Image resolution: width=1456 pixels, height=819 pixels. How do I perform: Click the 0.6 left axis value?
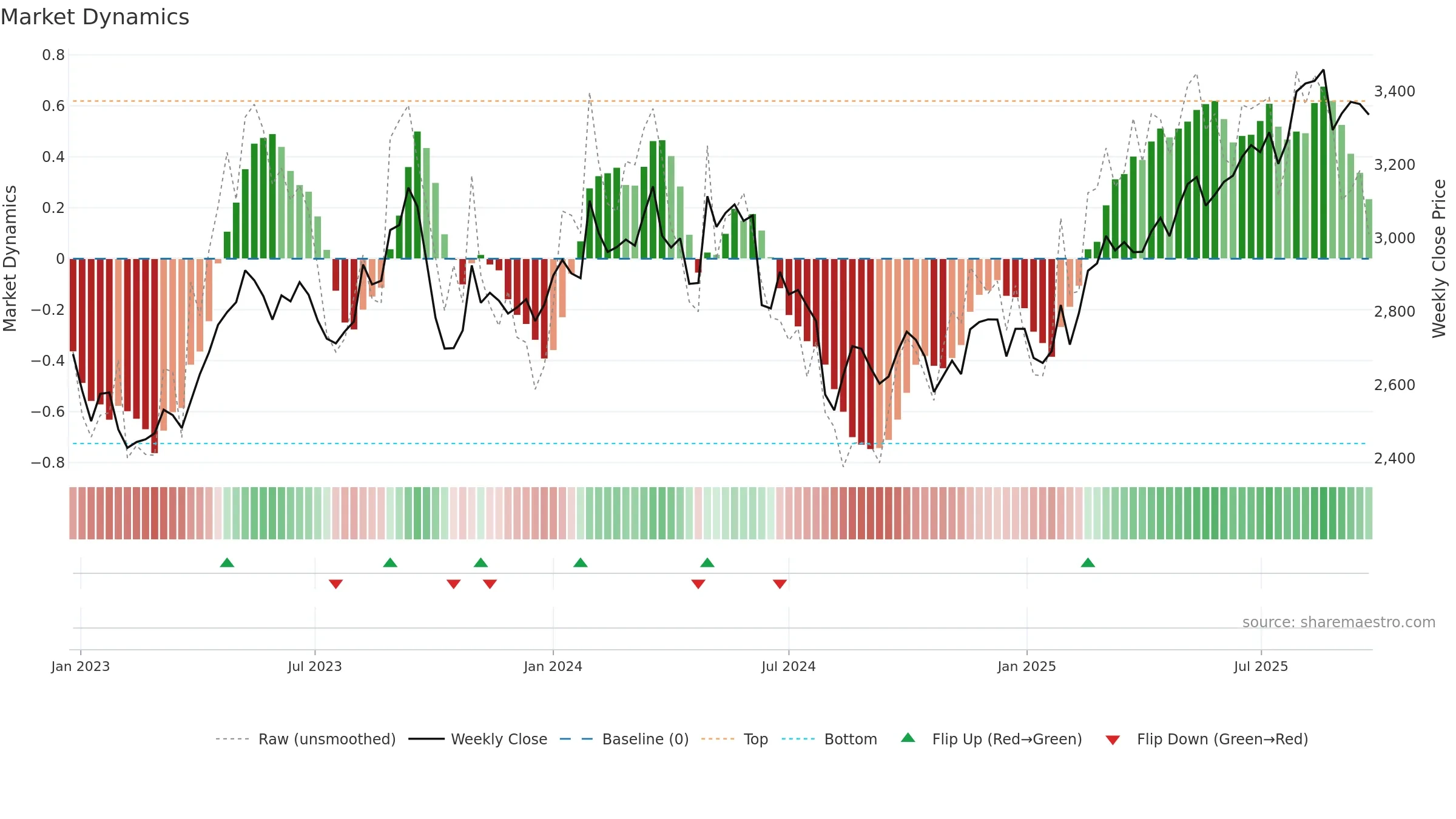[53, 106]
